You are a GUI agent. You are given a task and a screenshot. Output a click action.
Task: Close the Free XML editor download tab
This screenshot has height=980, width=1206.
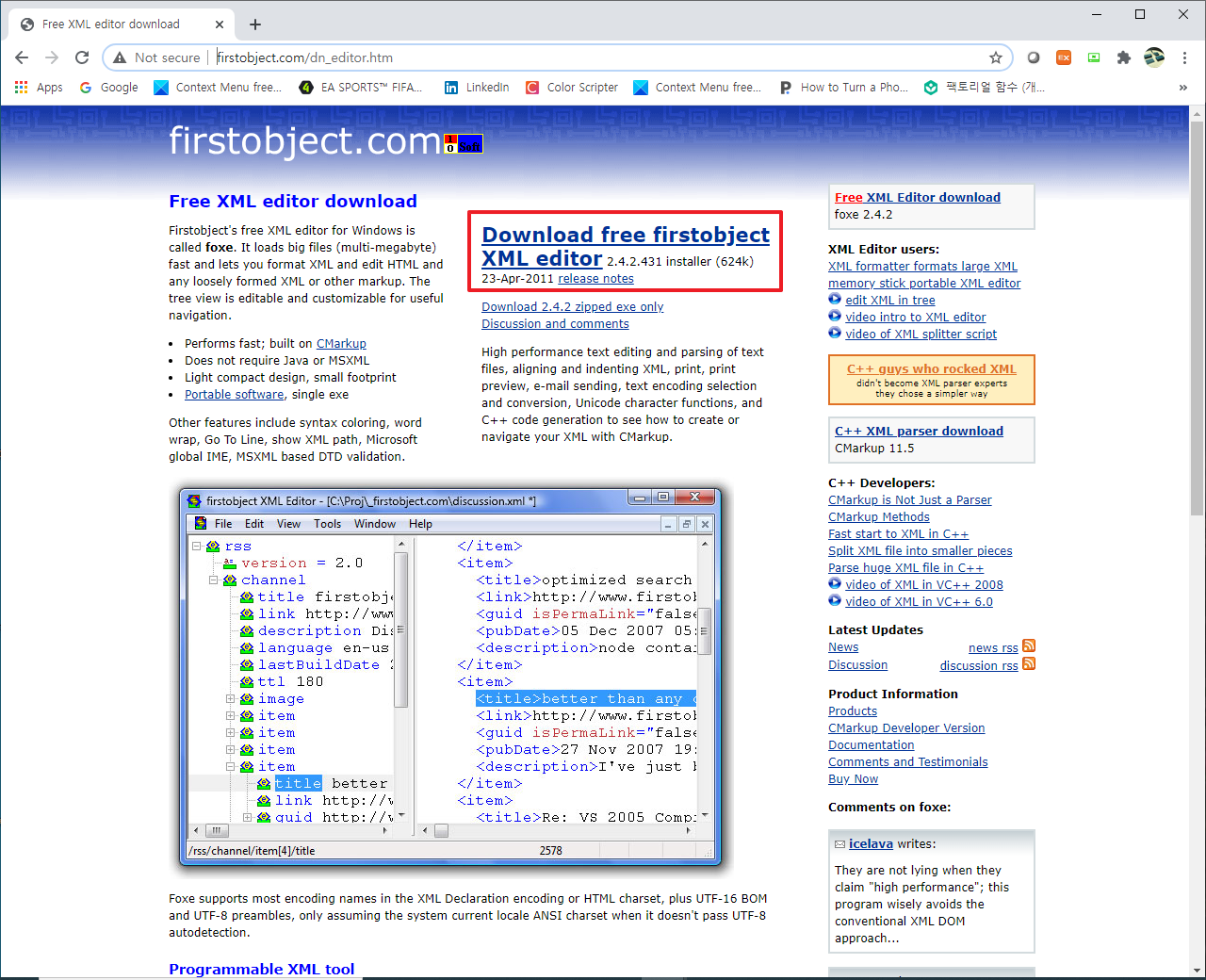220,24
